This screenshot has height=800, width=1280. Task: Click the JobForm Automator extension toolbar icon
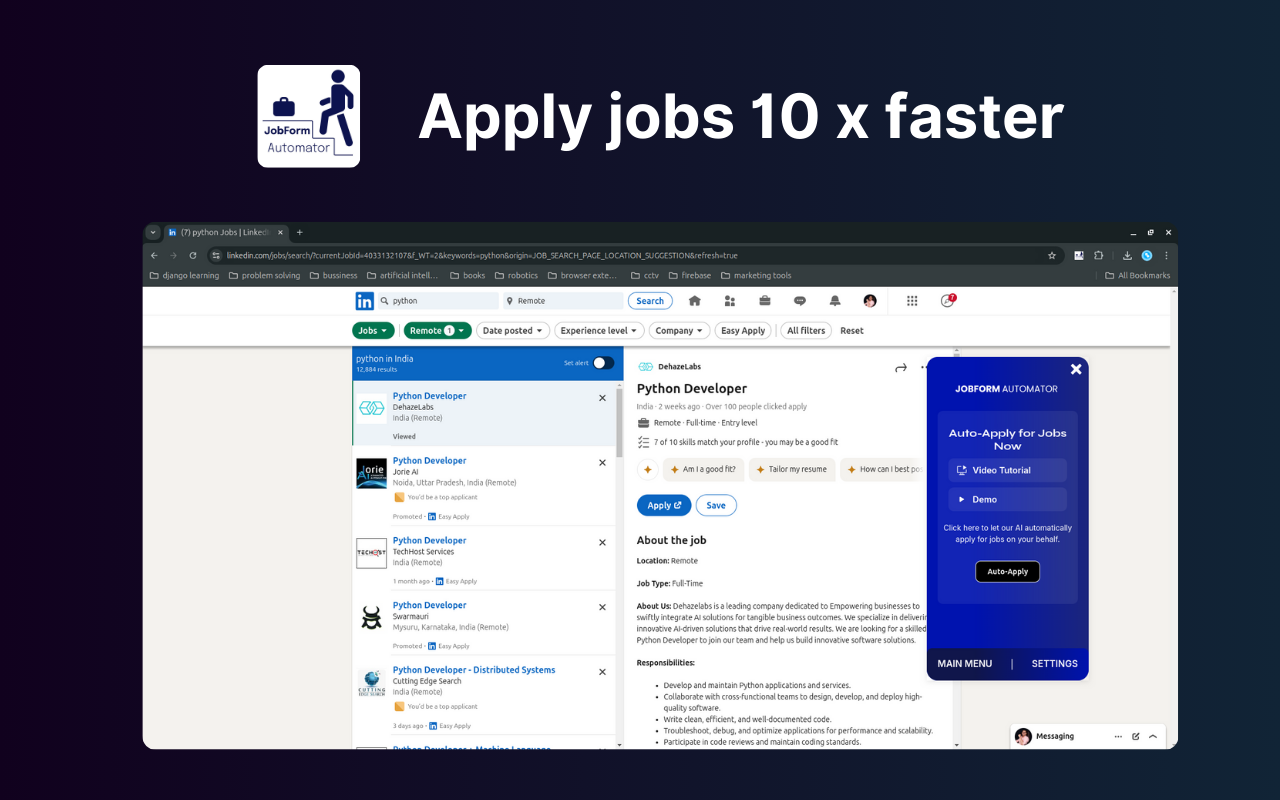[x=1079, y=256]
